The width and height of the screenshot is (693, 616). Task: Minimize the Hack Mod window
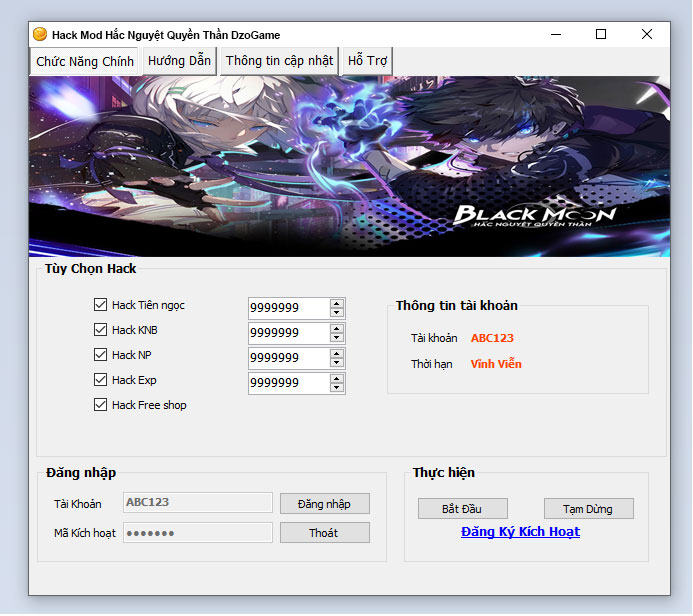pos(556,34)
